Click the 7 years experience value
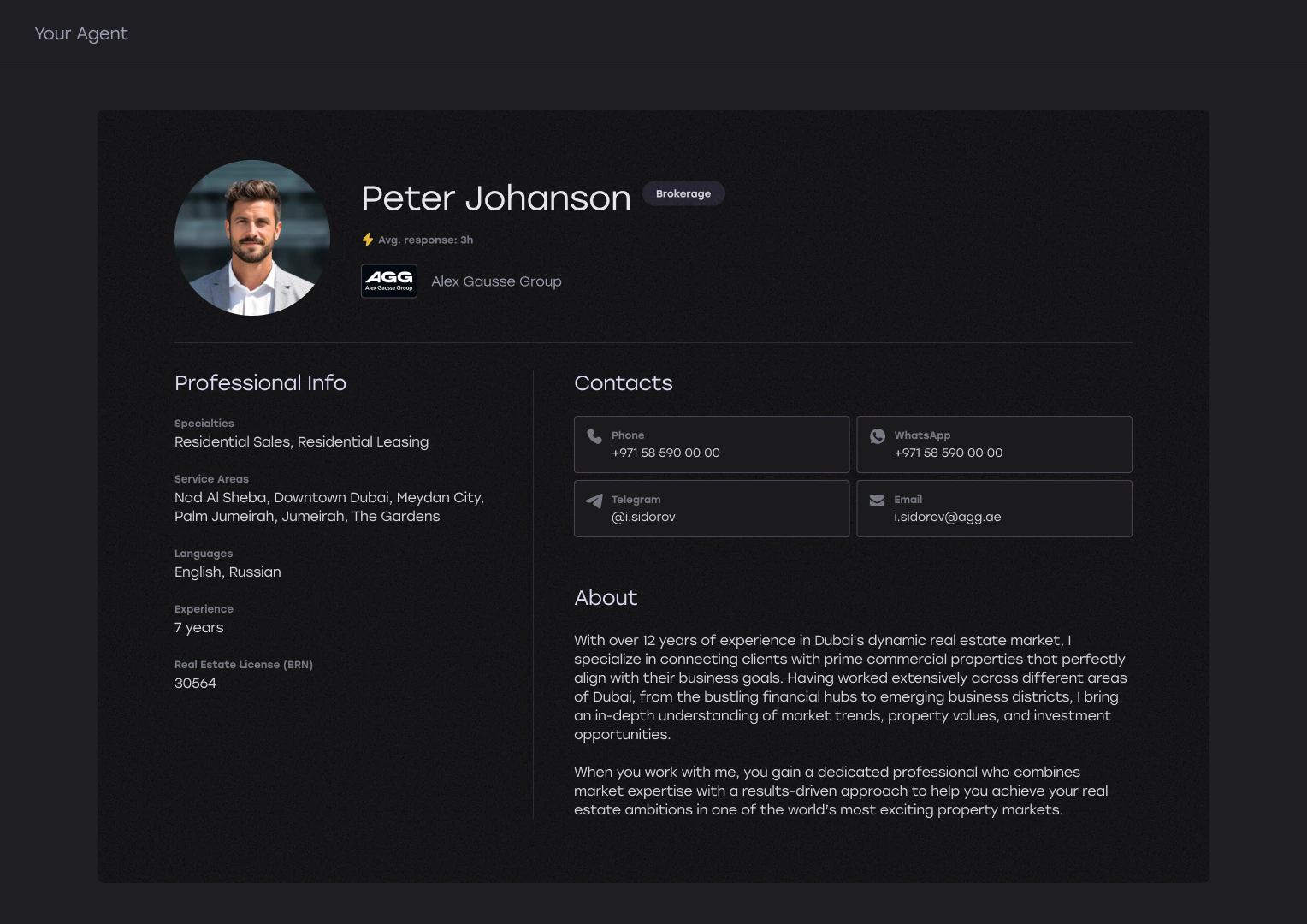 198,627
